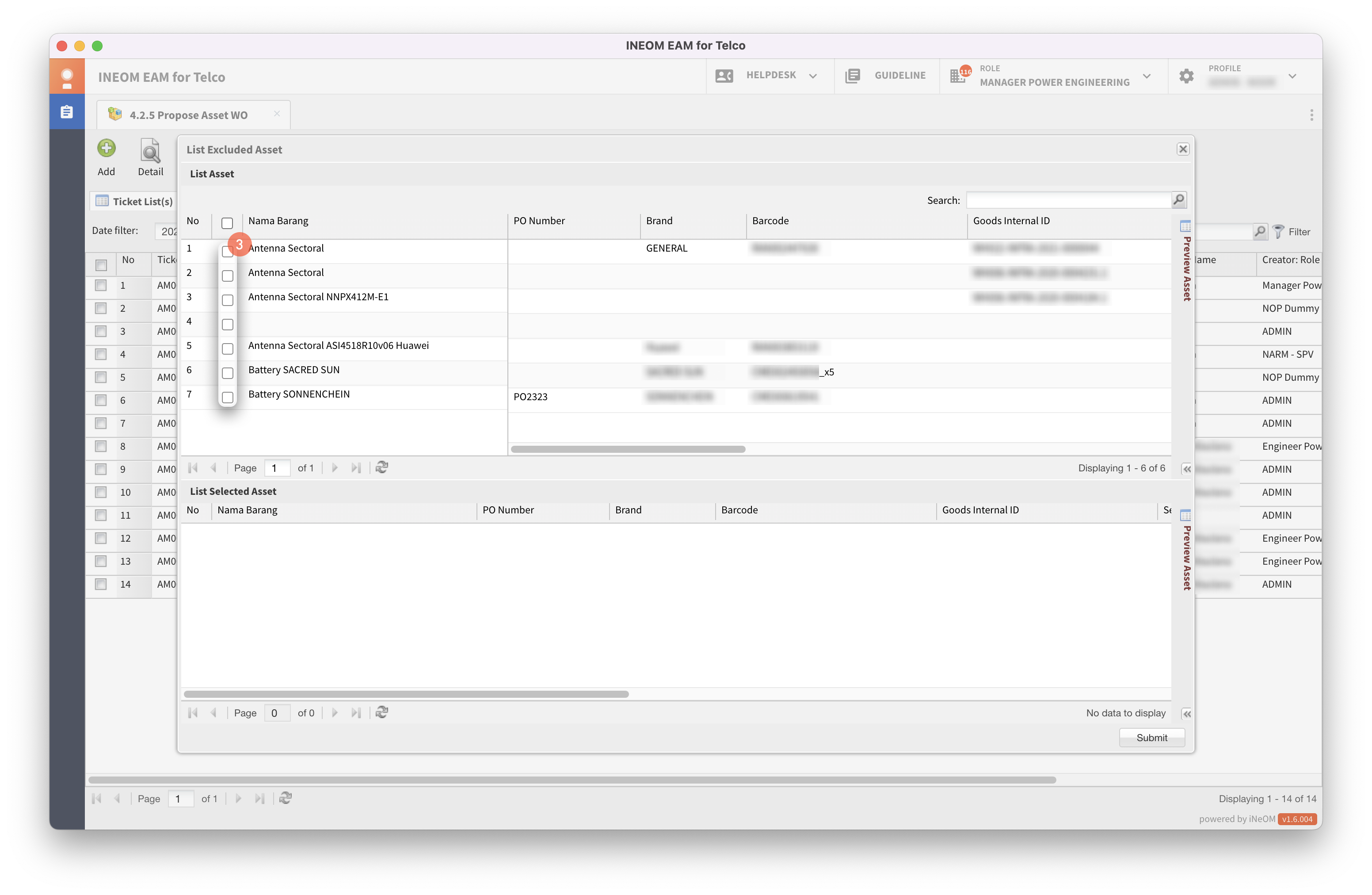
Task: Click the Add ticket icon
Action: tap(106, 149)
